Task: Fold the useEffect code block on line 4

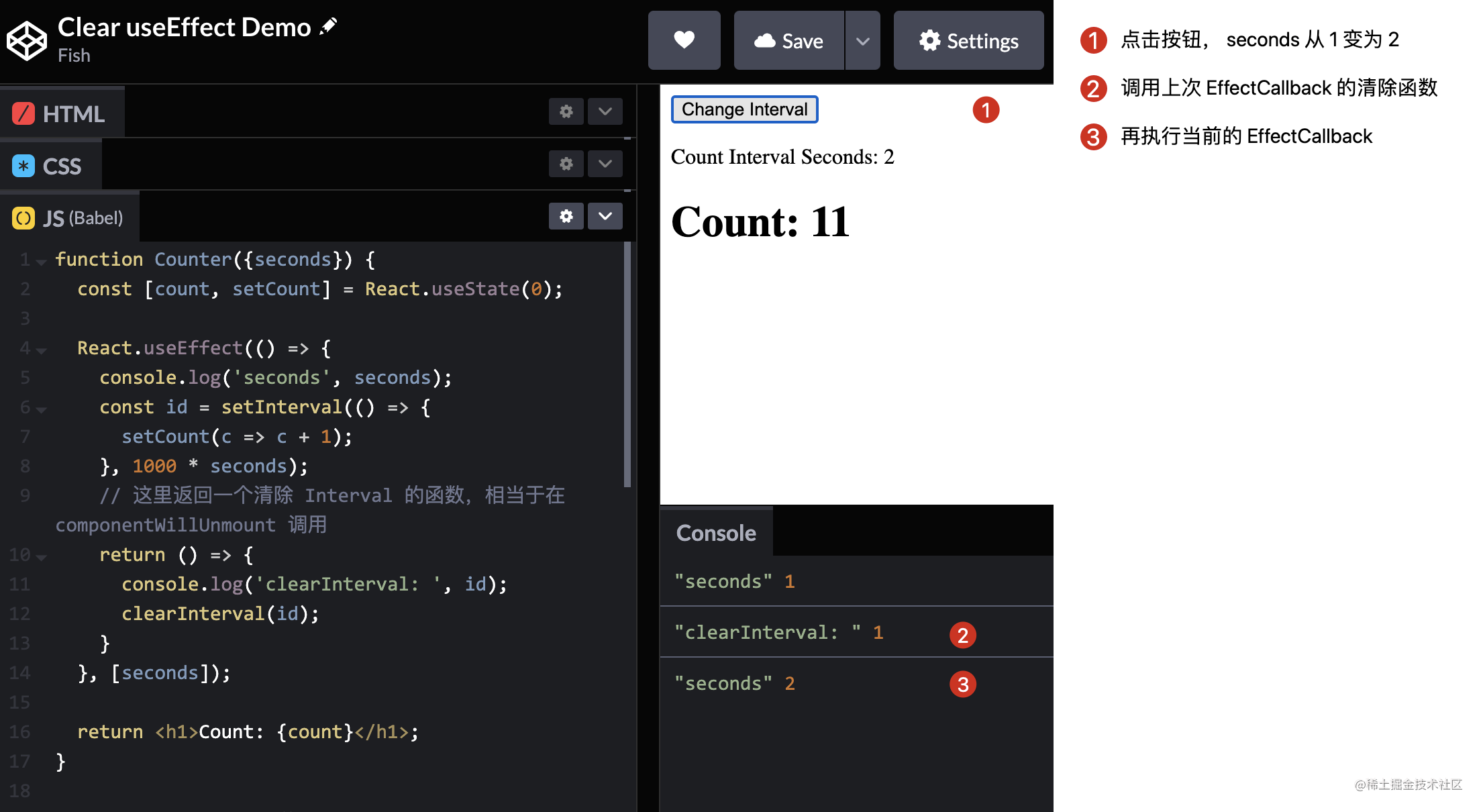Action: [x=41, y=349]
